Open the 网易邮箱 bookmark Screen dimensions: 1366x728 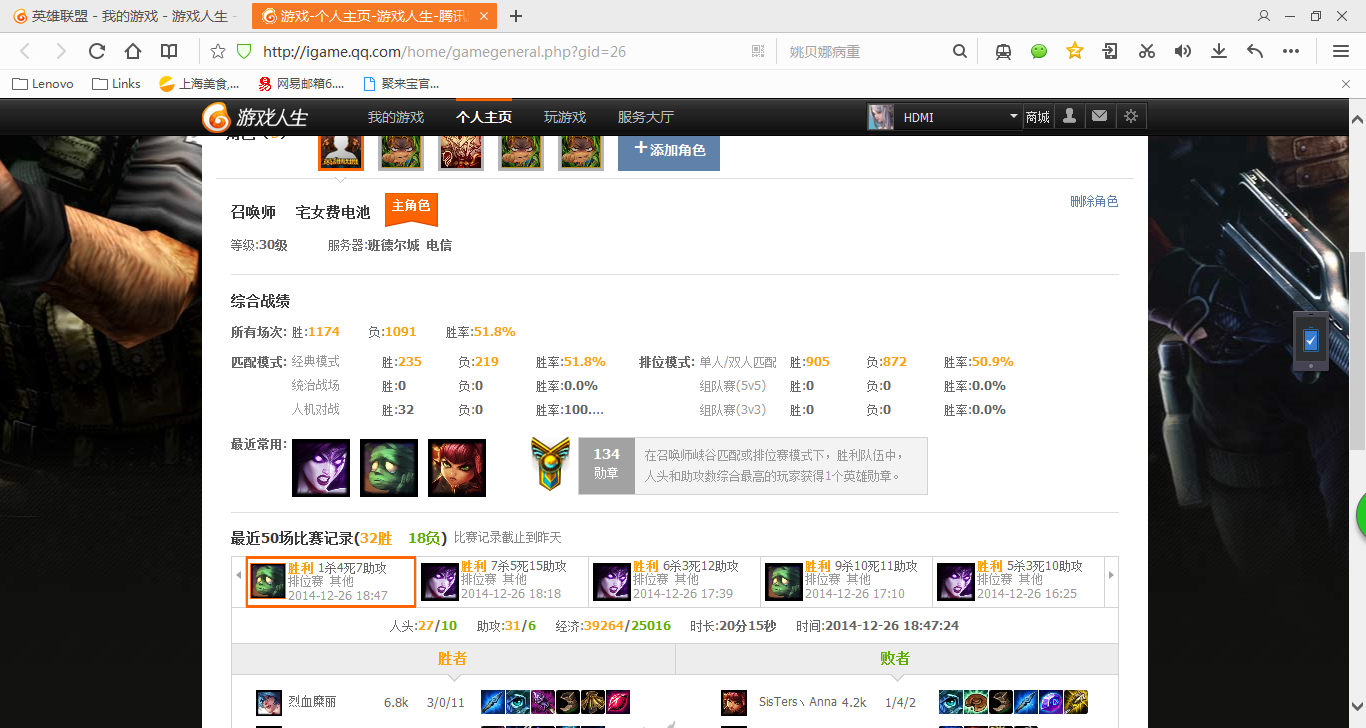[301, 84]
